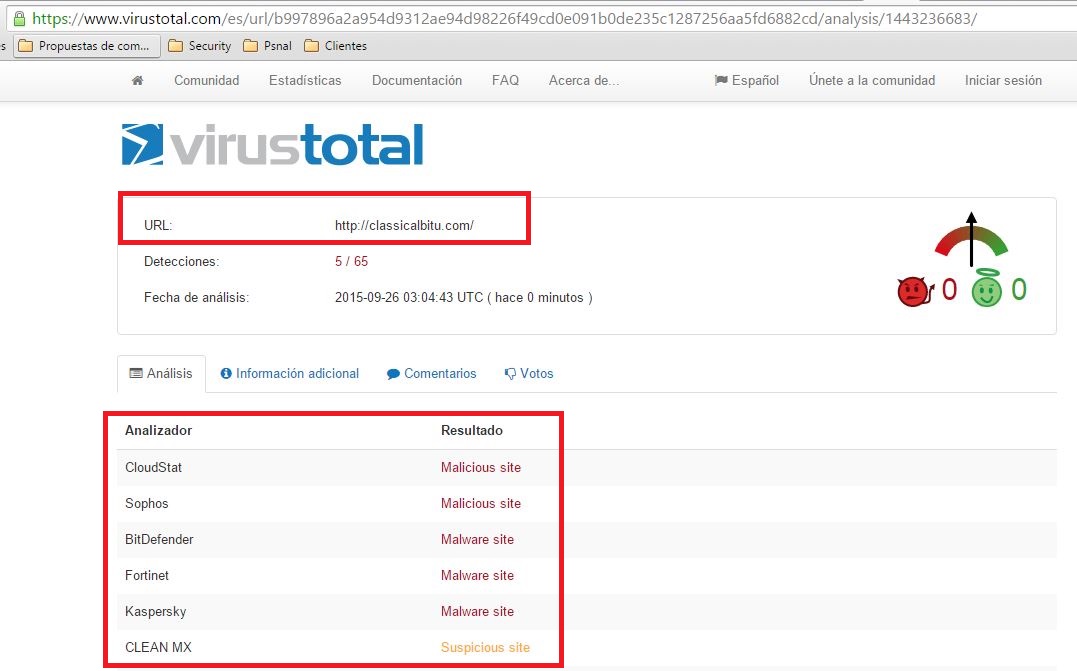Open the Comentarios tab
The image size is (1077, 671).
click(431, 374)
